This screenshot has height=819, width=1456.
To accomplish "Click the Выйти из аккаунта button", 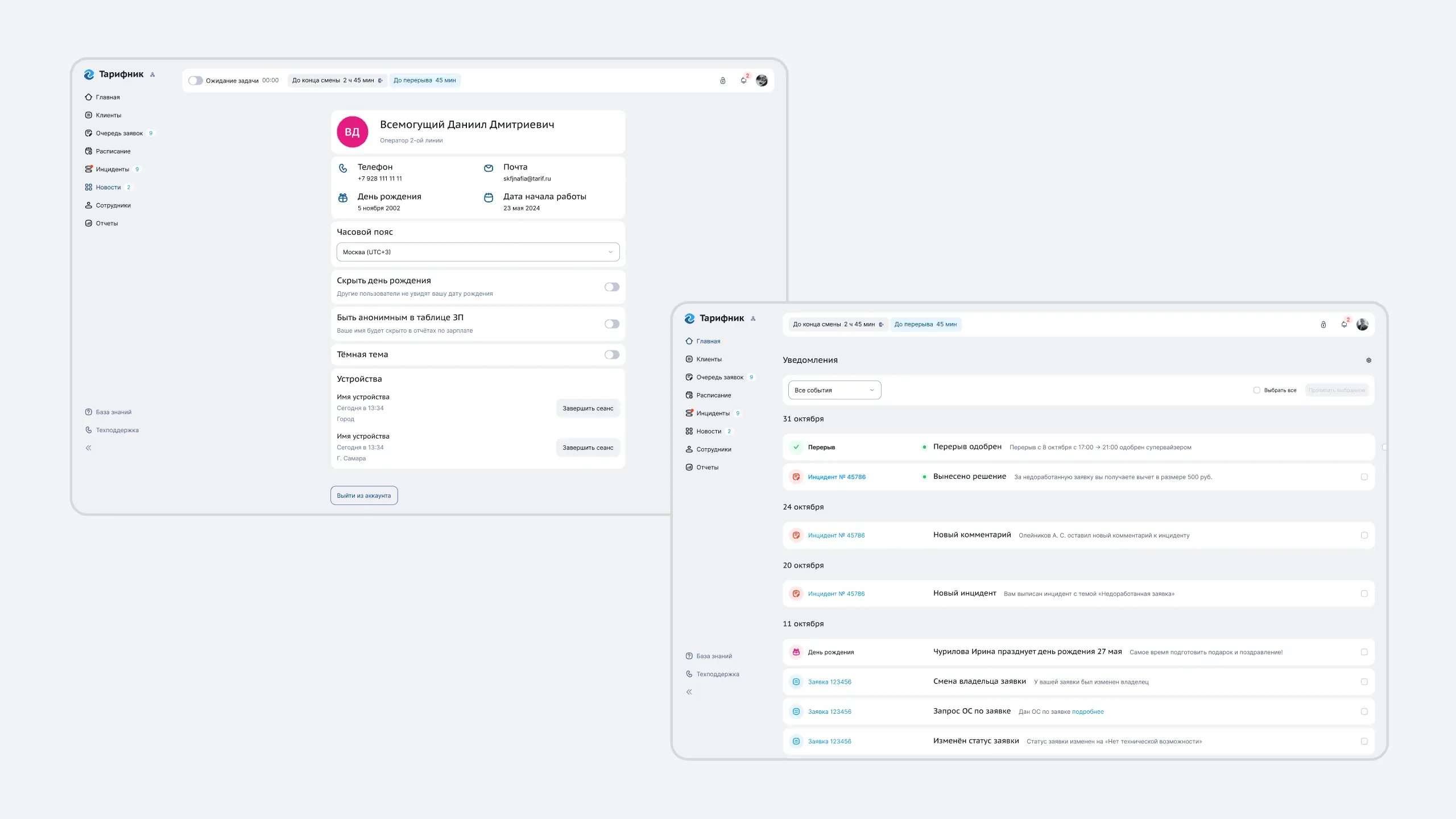I will (x=364, y=495).
